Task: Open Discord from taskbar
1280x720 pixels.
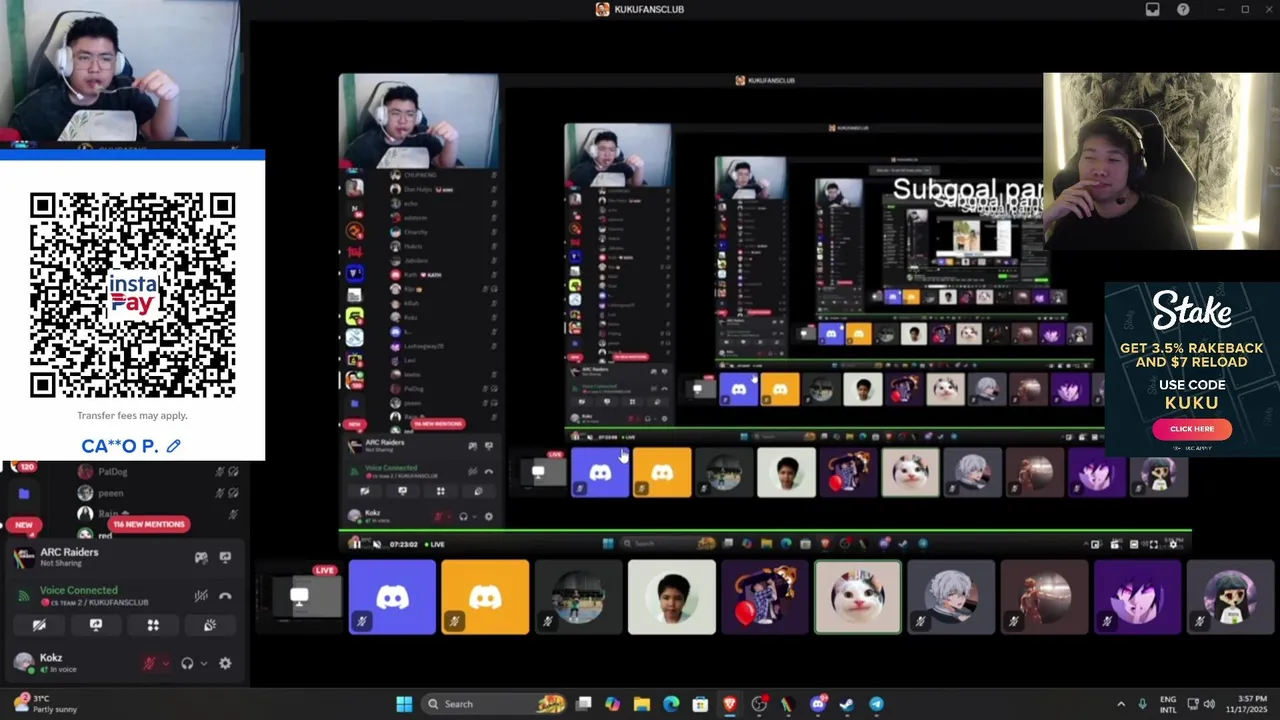Action: click(x=818, y=704)
